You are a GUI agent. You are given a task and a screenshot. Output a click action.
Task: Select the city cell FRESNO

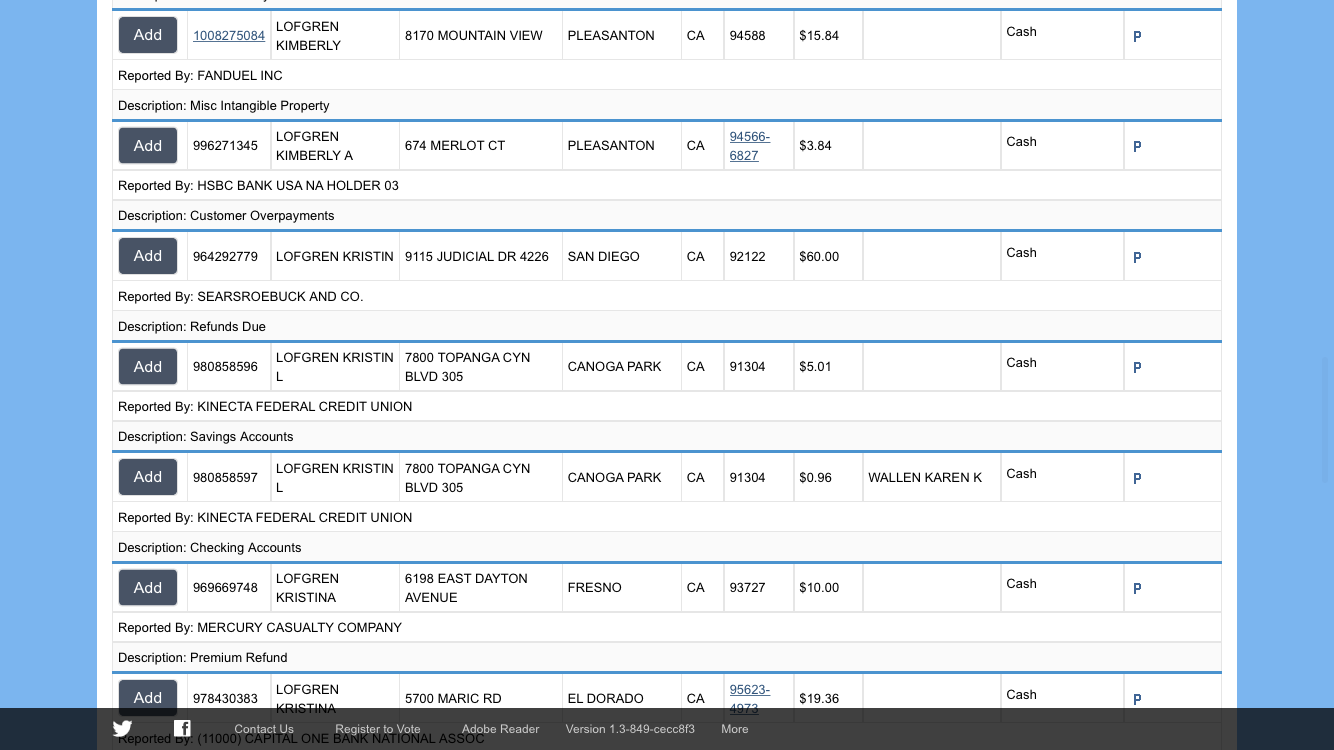[594, 588]
